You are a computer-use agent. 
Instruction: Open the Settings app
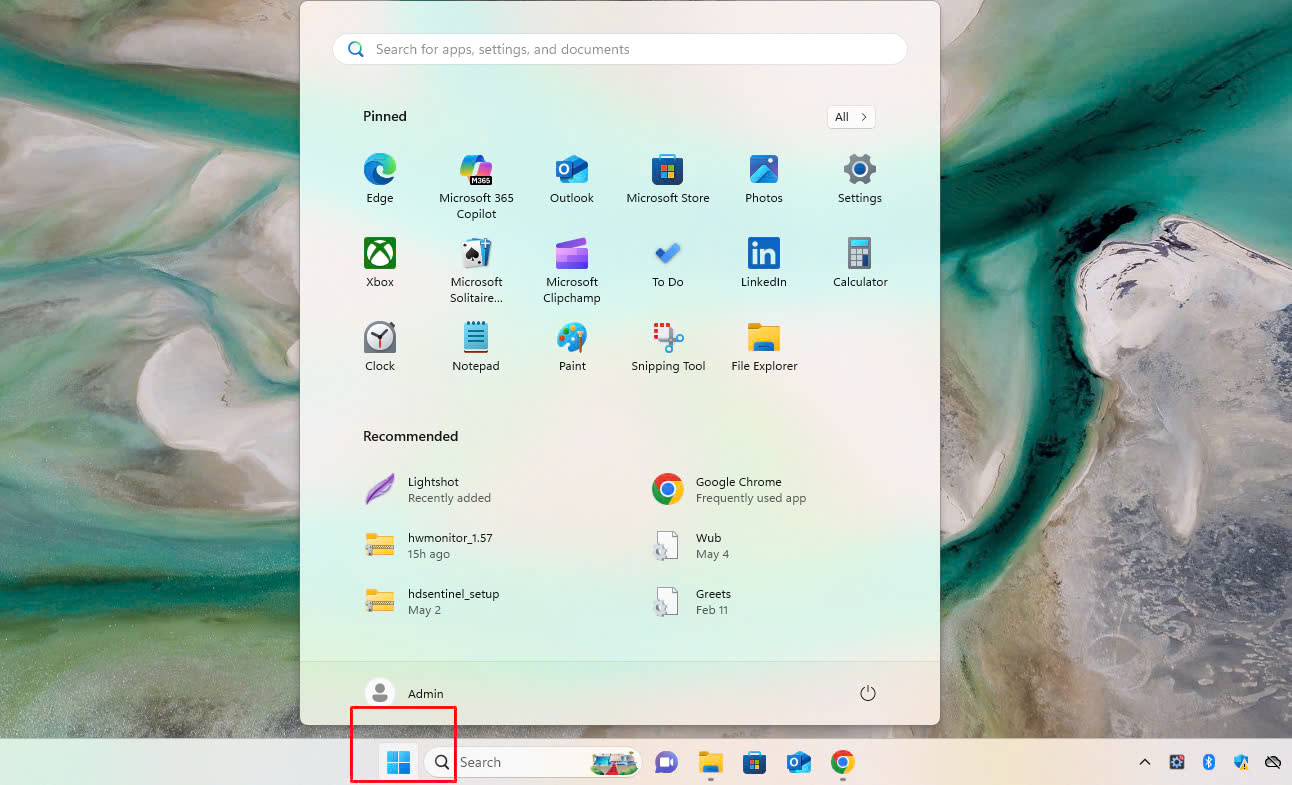(860, 179)
